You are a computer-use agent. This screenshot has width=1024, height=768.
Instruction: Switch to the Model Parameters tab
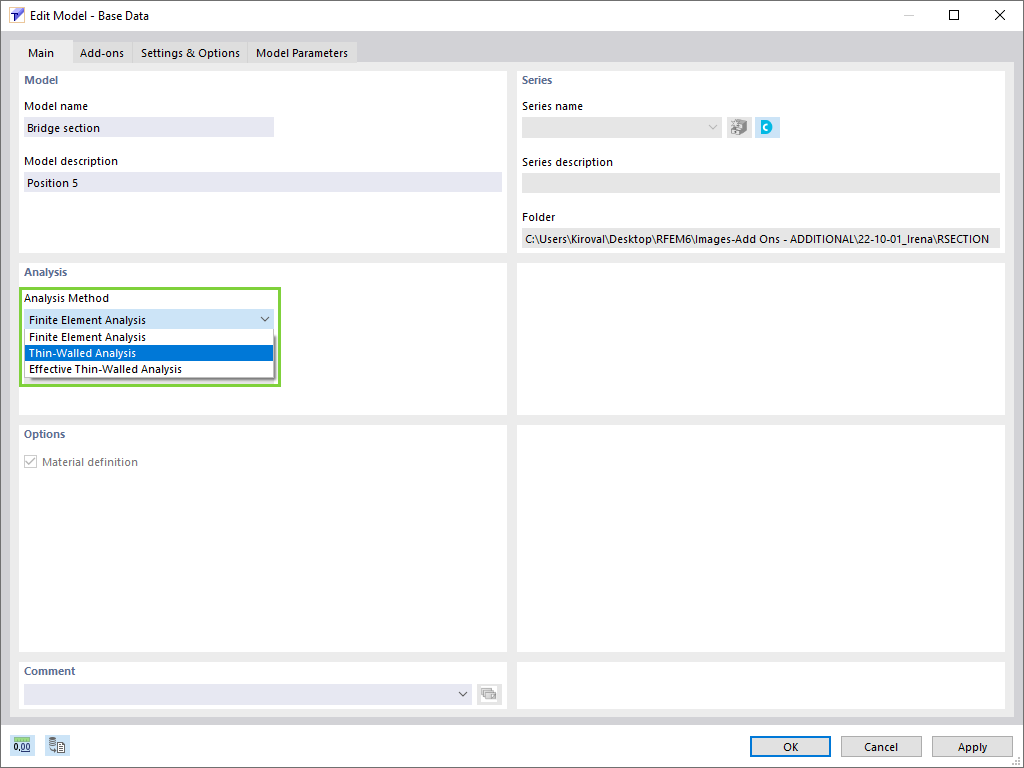pos(301,53)
